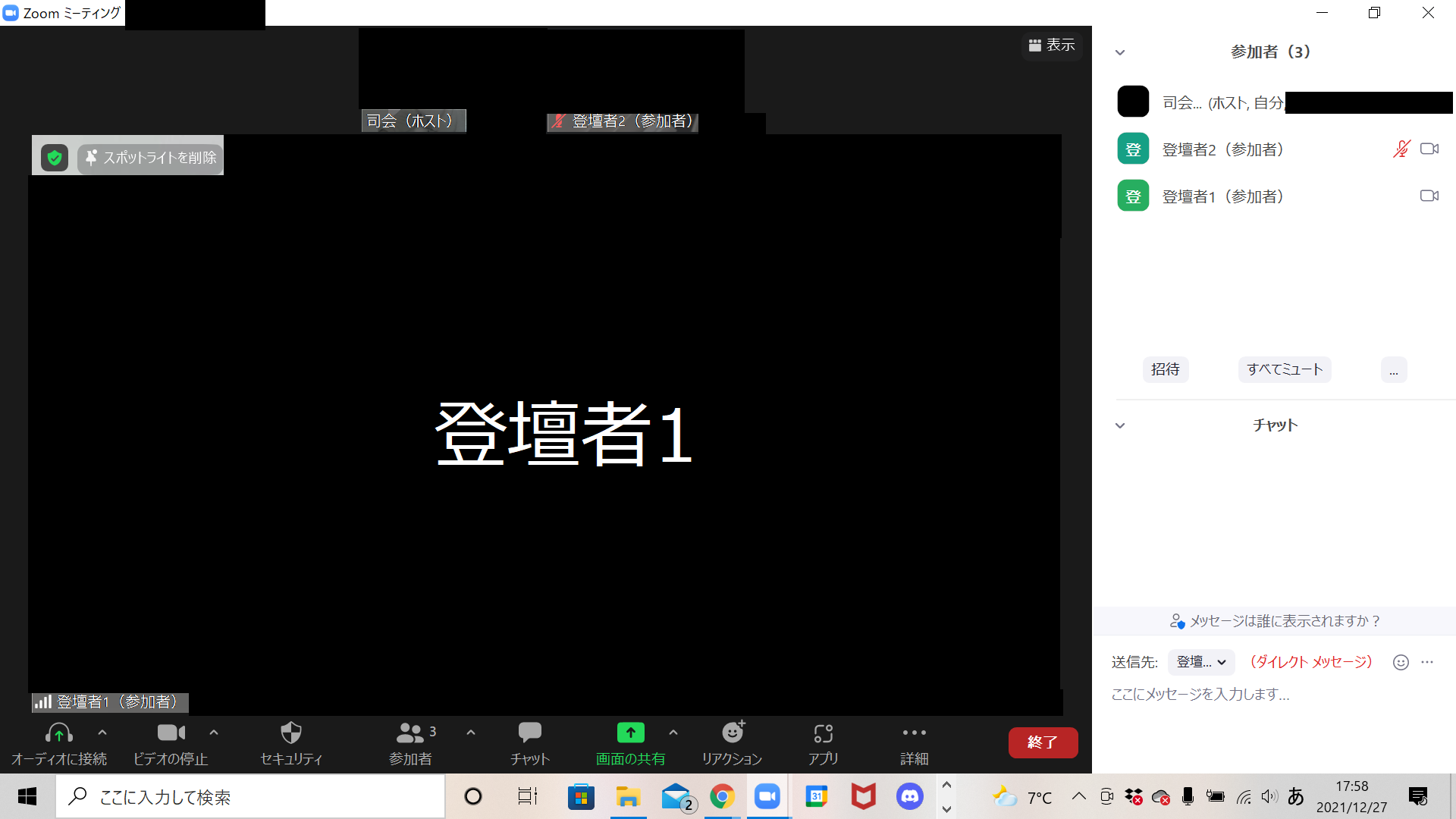Toggle 登壇者2's muted microphone icon

[x=1401, y=149]
